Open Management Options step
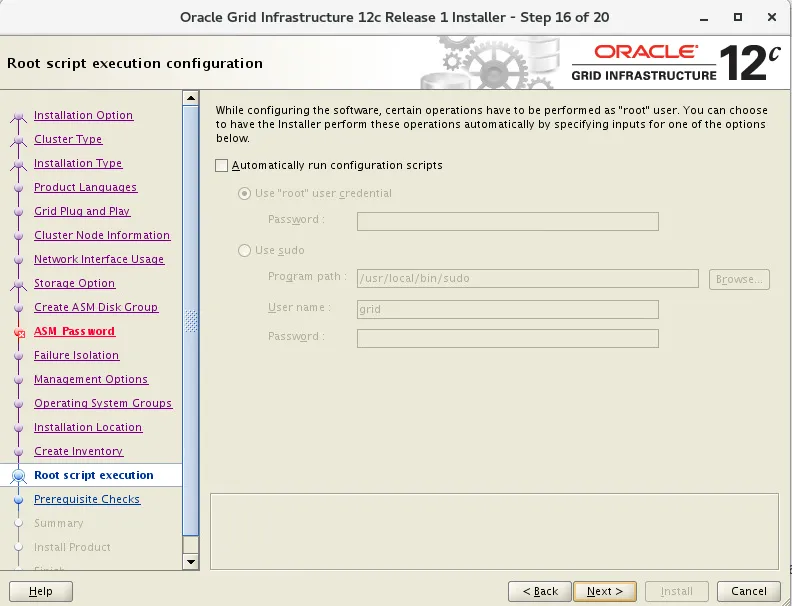 [91, 379]
